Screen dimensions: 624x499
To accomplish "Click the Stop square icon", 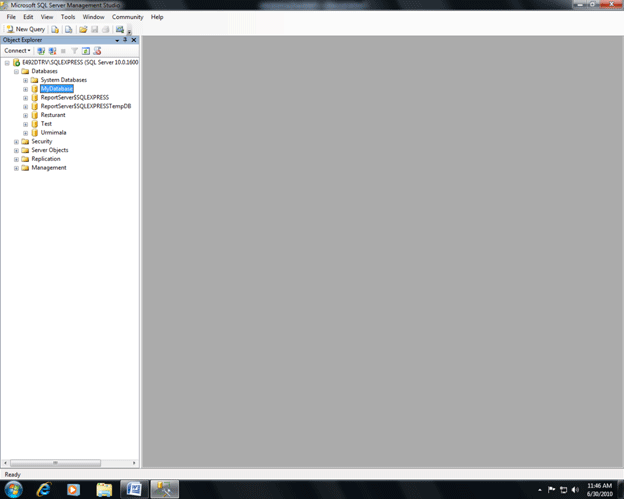I will pos(63,51).
